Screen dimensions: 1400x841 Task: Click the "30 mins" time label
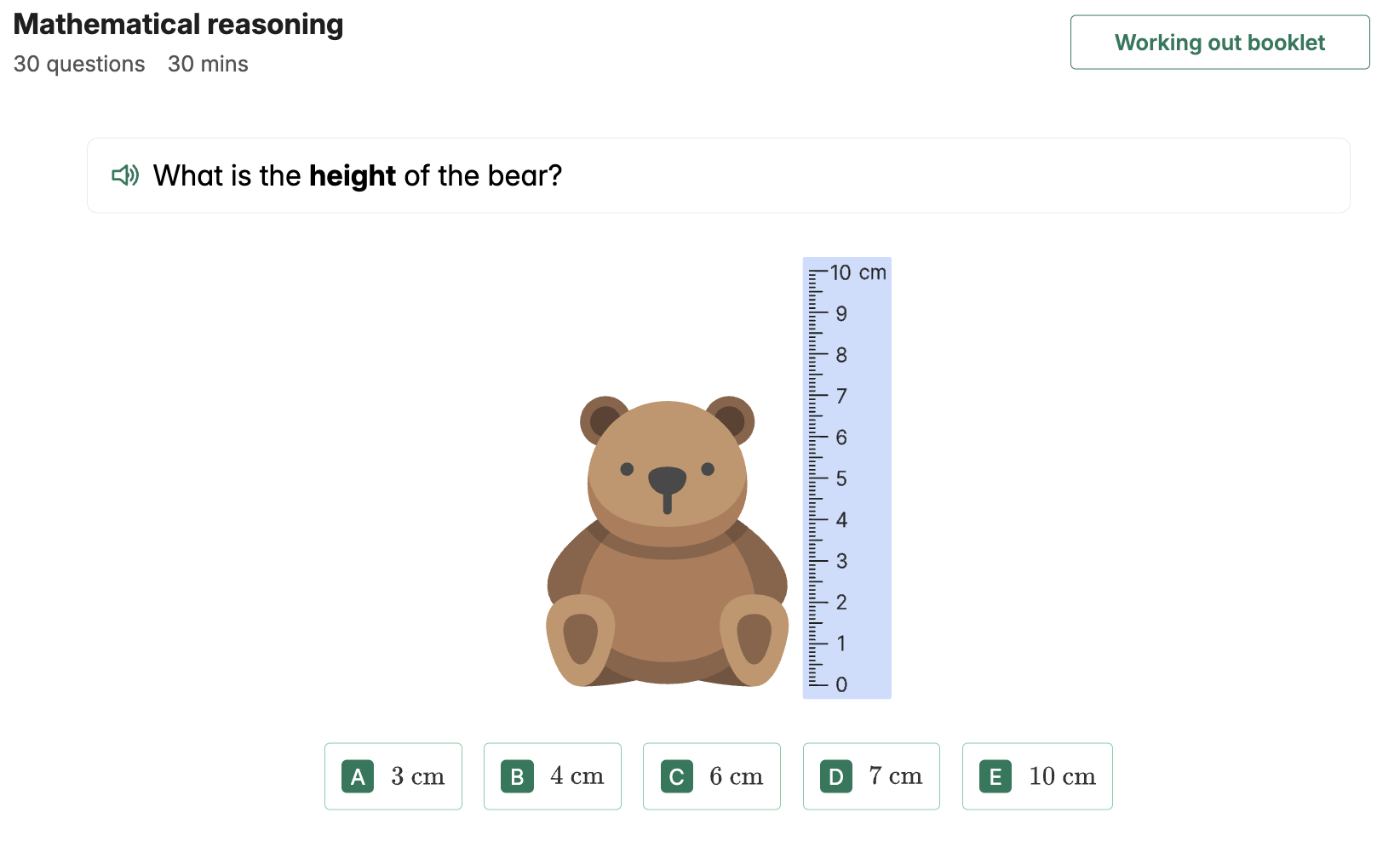click(x=208, y=64)
